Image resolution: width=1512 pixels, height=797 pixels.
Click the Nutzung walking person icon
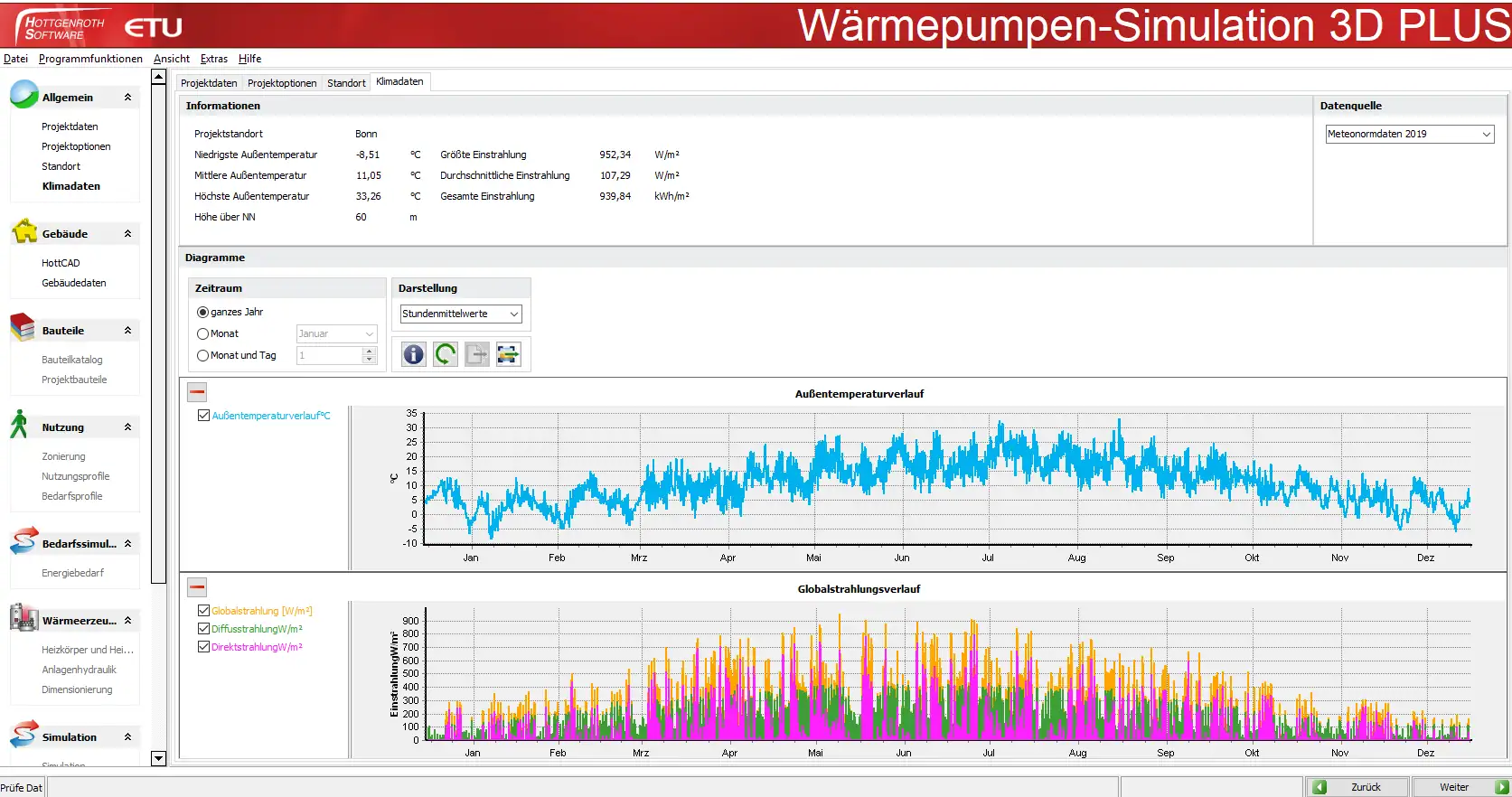[x=19, y=425]
